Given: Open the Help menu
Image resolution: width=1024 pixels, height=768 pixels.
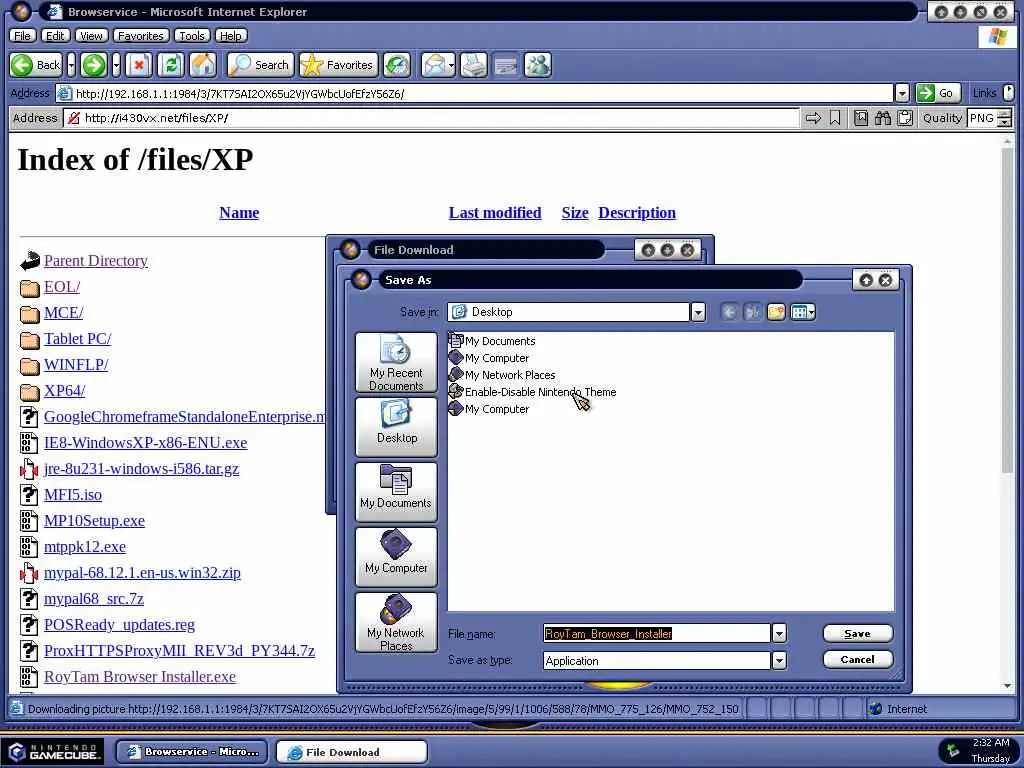Looking at the screenshot, I should (x=231, y=36).
